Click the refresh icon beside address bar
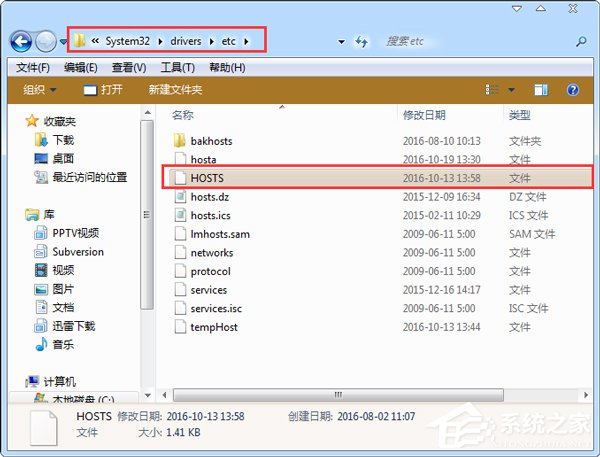The height and width of the screenshot is (457, 600). click(x=362, y=42)
